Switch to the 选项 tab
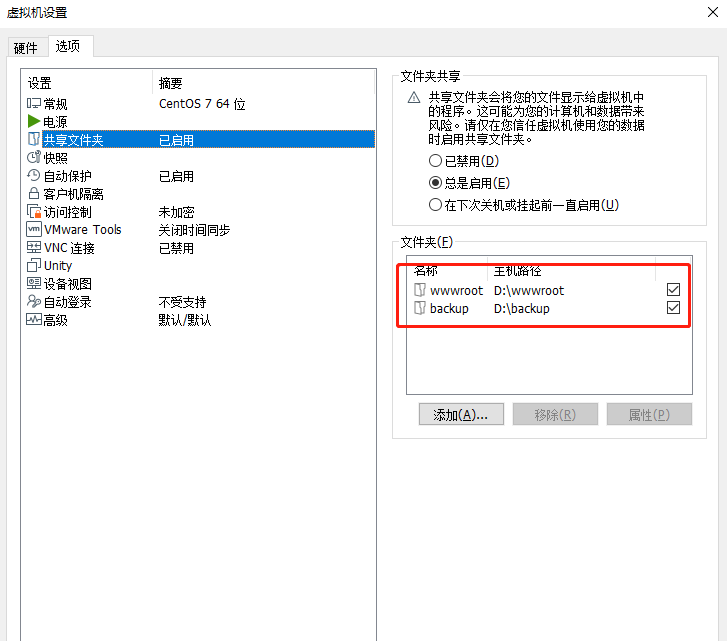Image resolution: width=727 pixels, height=641 pixels. pyautogui.click(x=70, y=46)
